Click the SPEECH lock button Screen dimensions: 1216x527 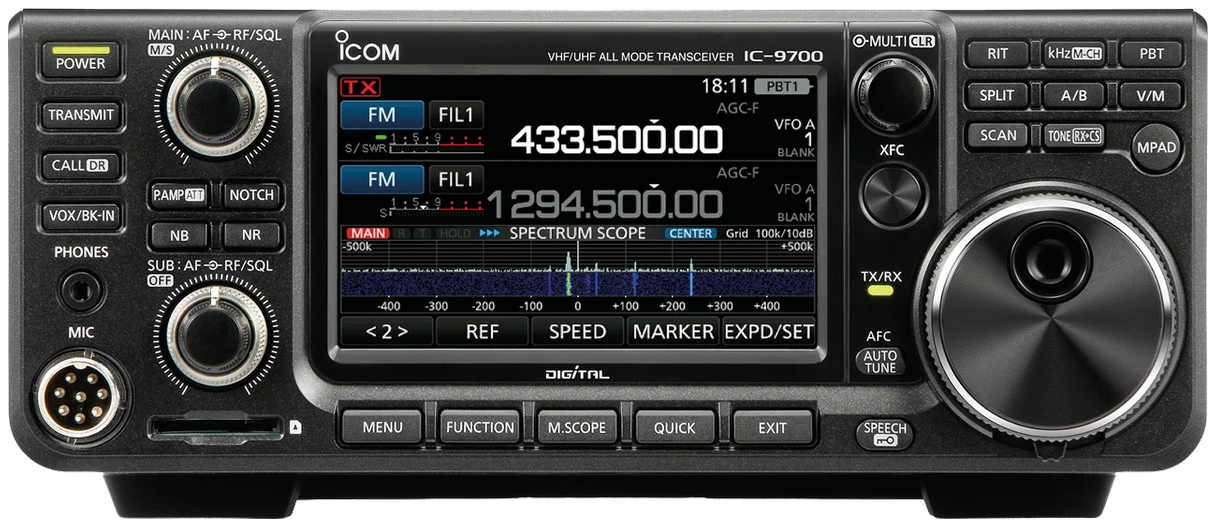pyautogui.click(x=886, y=433)
